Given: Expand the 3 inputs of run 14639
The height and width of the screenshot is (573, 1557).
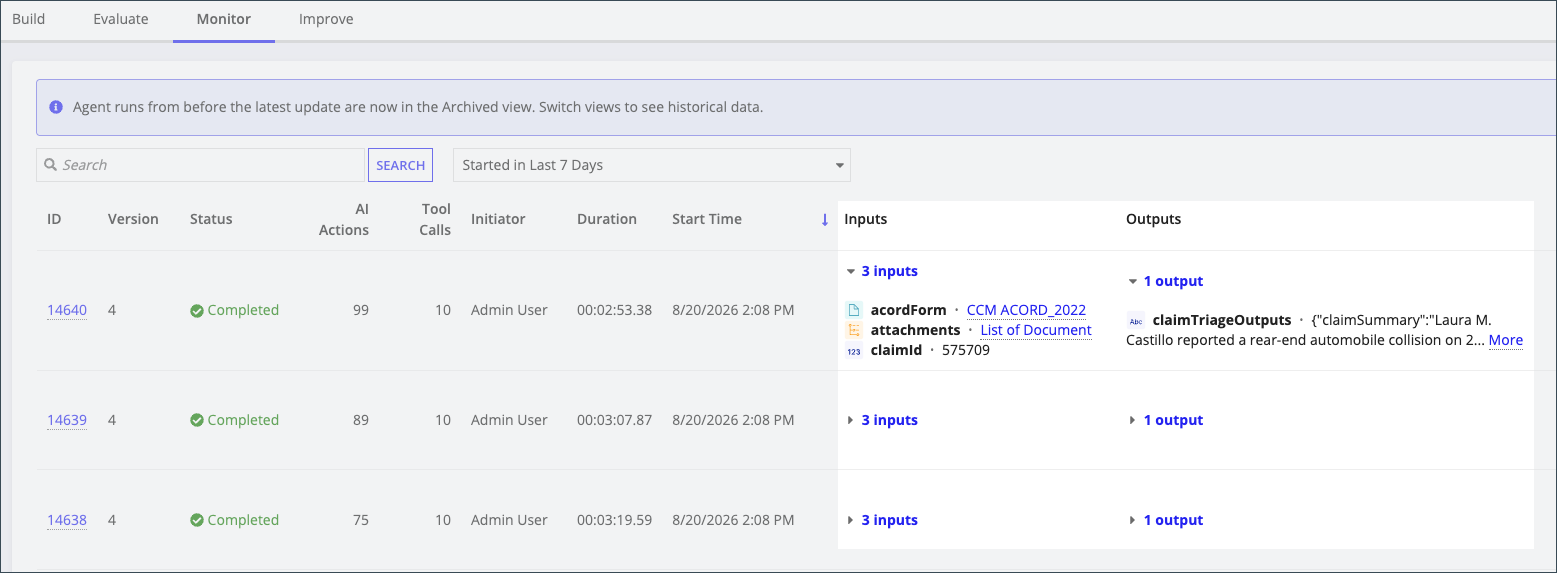Looking at the screenshot, I should tap(882, 420).
